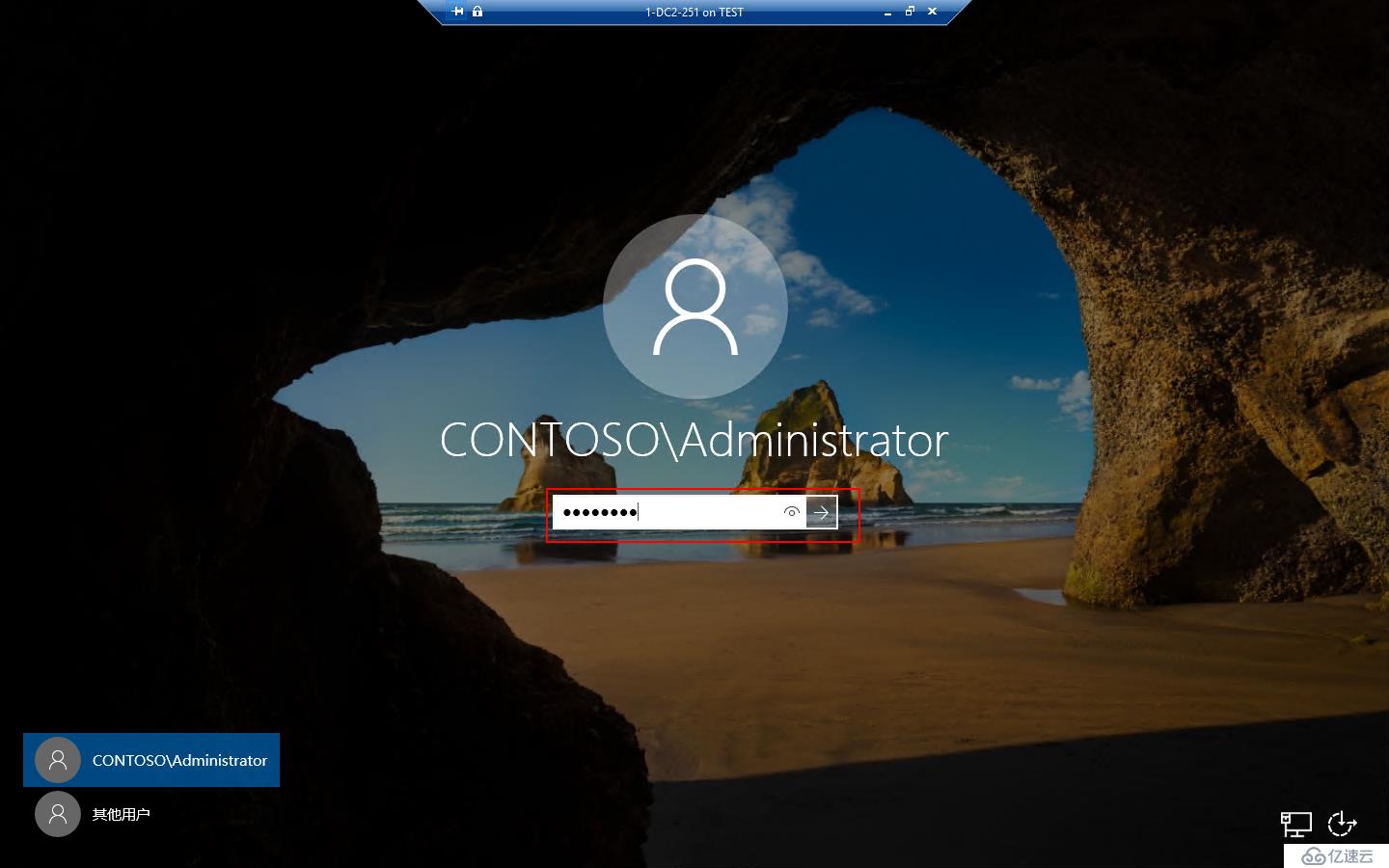Select CONTOSO\Administrator in user list
Viewport: 1389px width, 868px height.
151,760
